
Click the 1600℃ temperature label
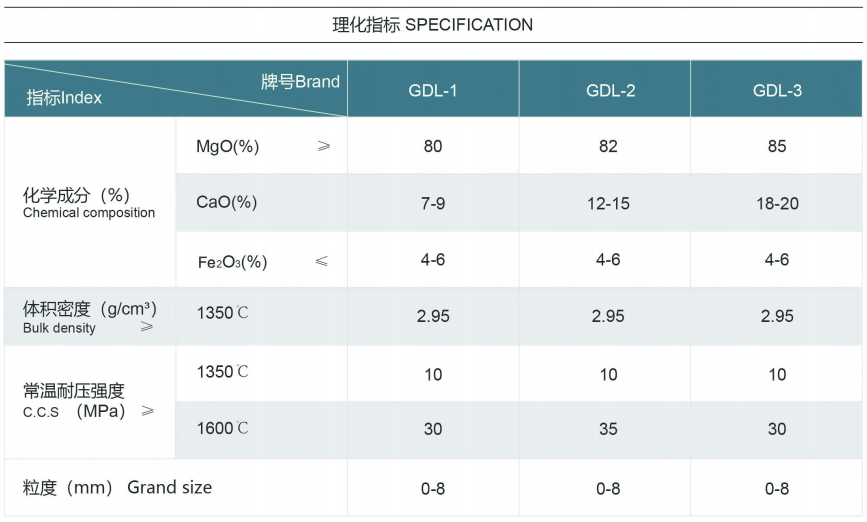(222, 429)
